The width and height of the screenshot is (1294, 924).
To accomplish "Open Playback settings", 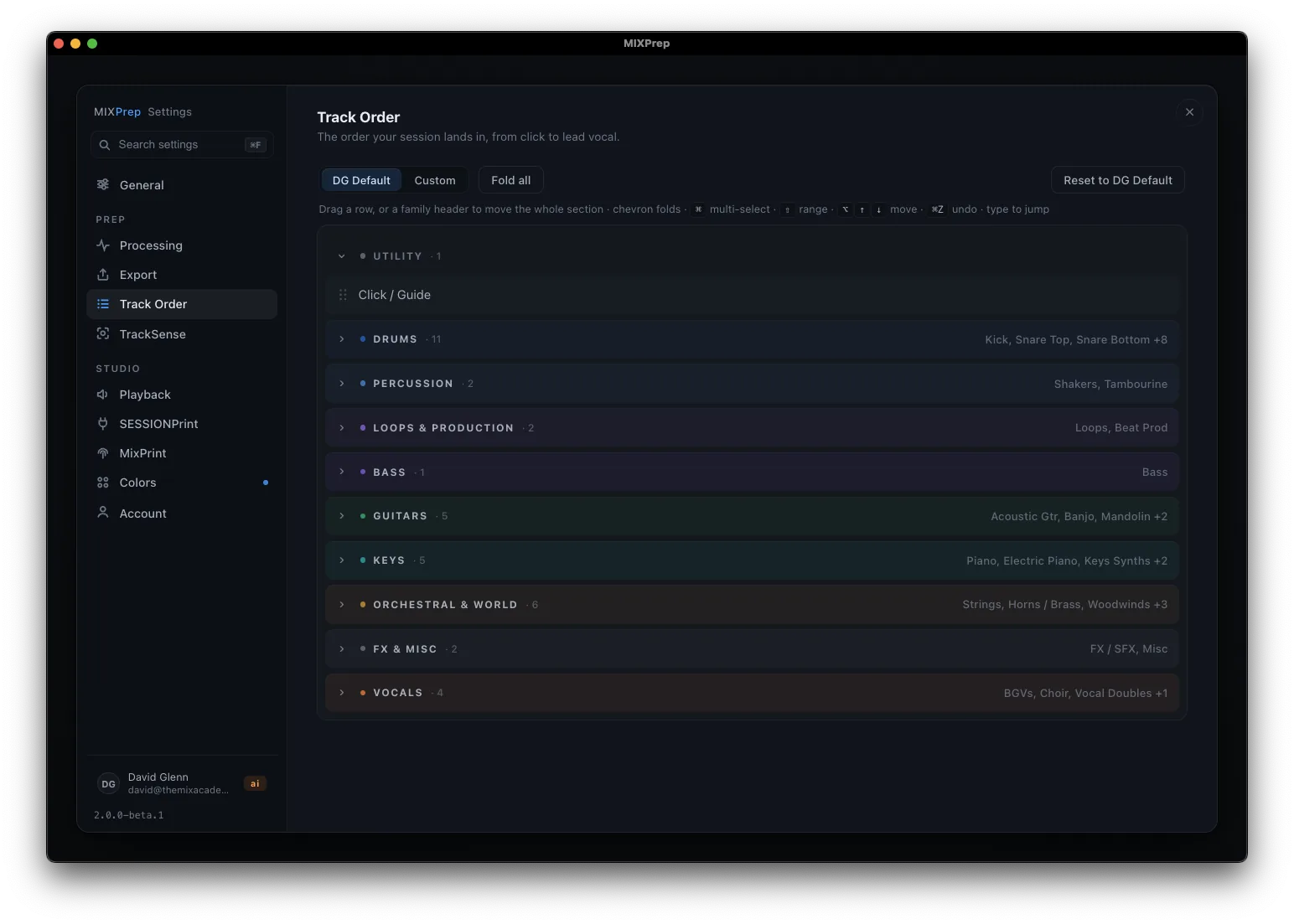I will click(x=182, y=395).
